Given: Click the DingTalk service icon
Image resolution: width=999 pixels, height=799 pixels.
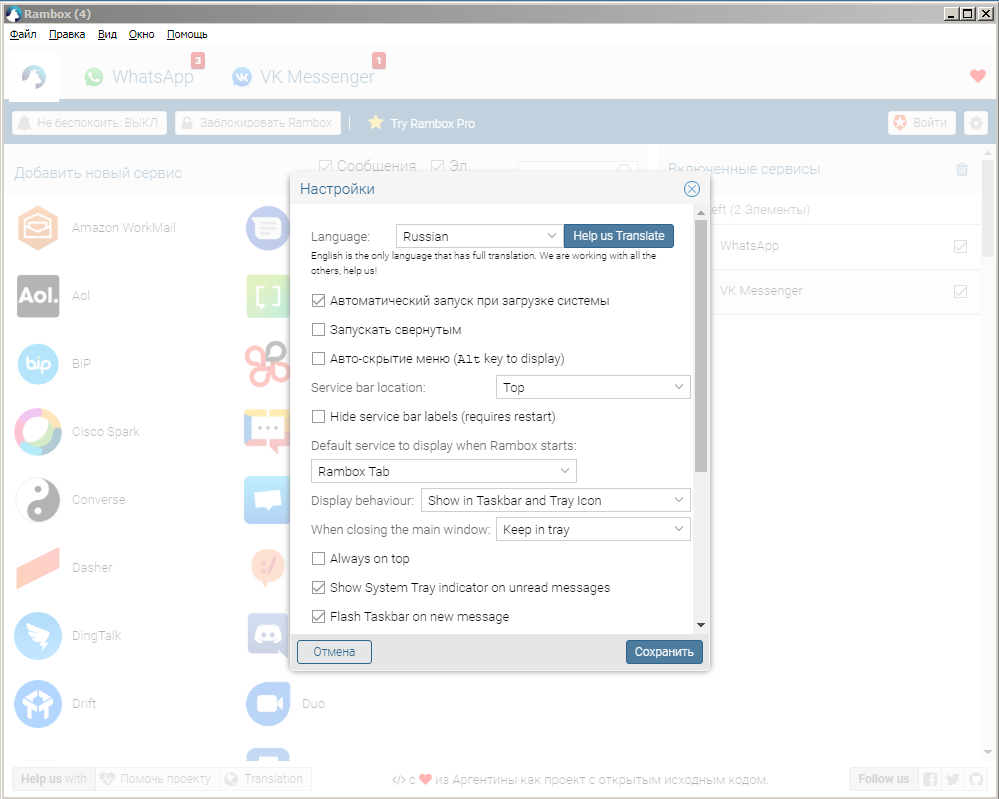Looking at the screenshot, I should coord(38,636).
